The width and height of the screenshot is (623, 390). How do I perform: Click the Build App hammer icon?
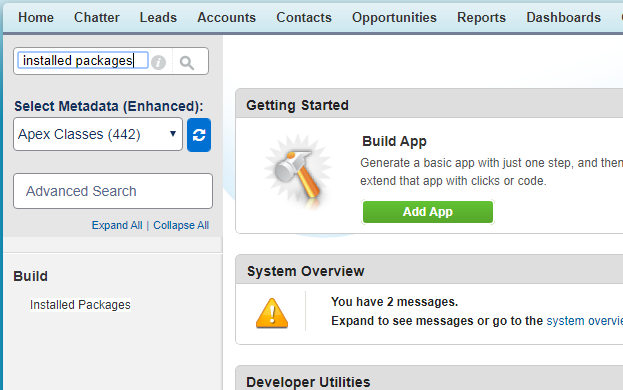tap(298, 173)
